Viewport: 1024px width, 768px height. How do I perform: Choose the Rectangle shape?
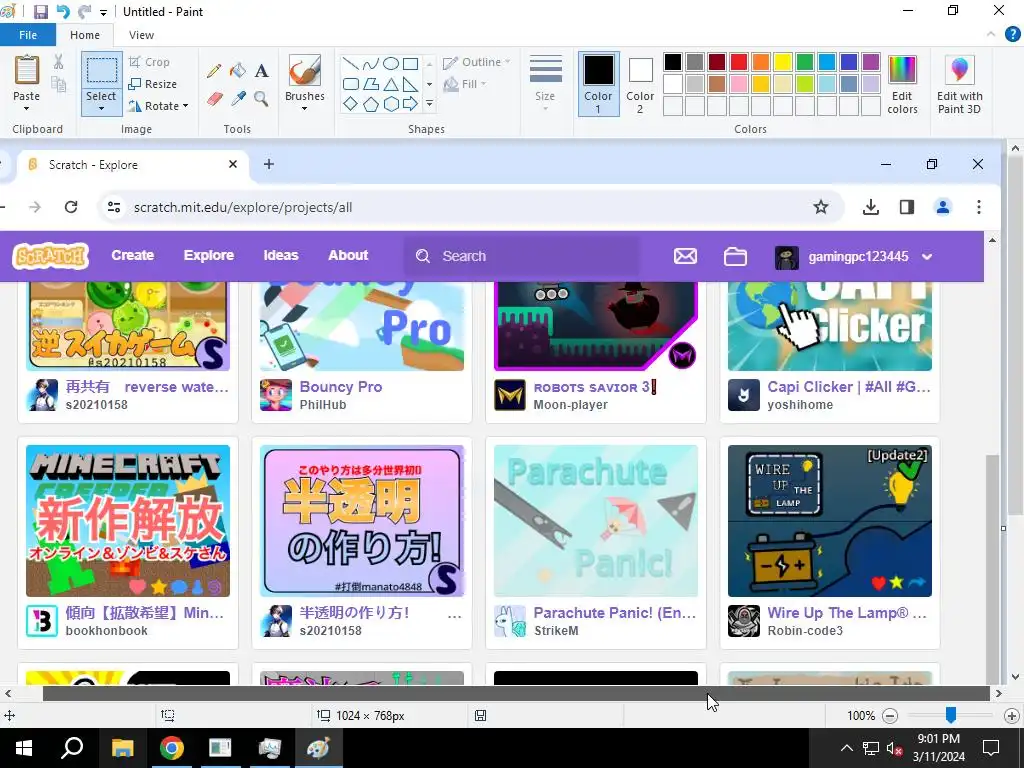point(410,63)
